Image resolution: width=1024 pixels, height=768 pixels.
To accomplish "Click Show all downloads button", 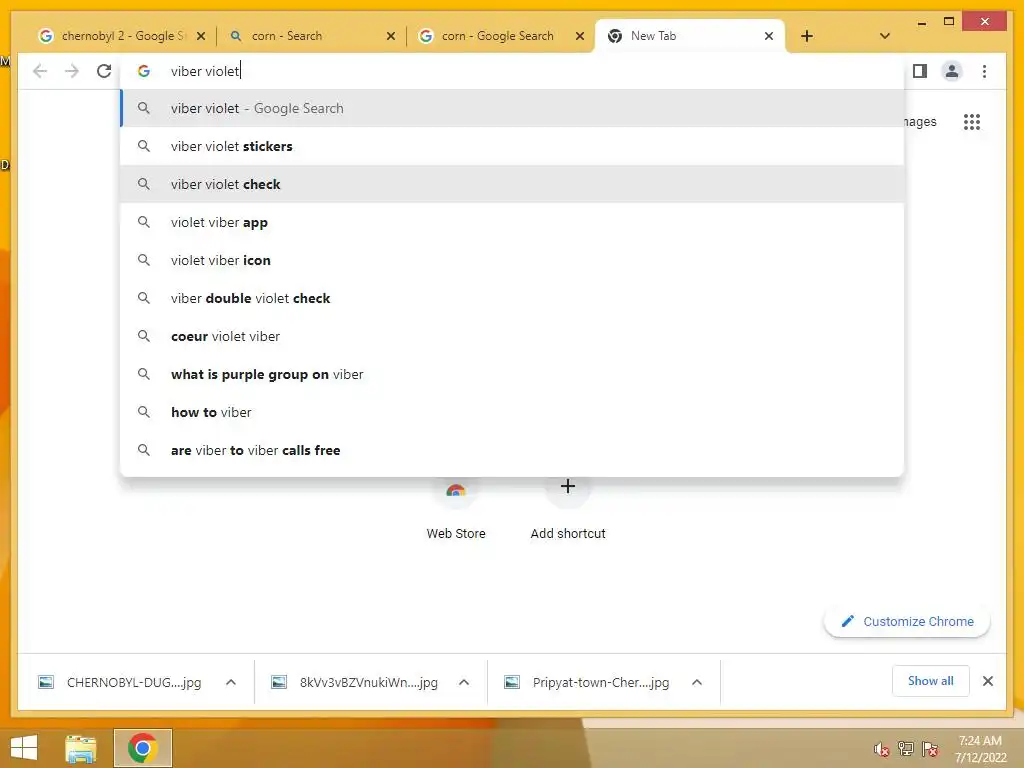I will pos(931,681).
